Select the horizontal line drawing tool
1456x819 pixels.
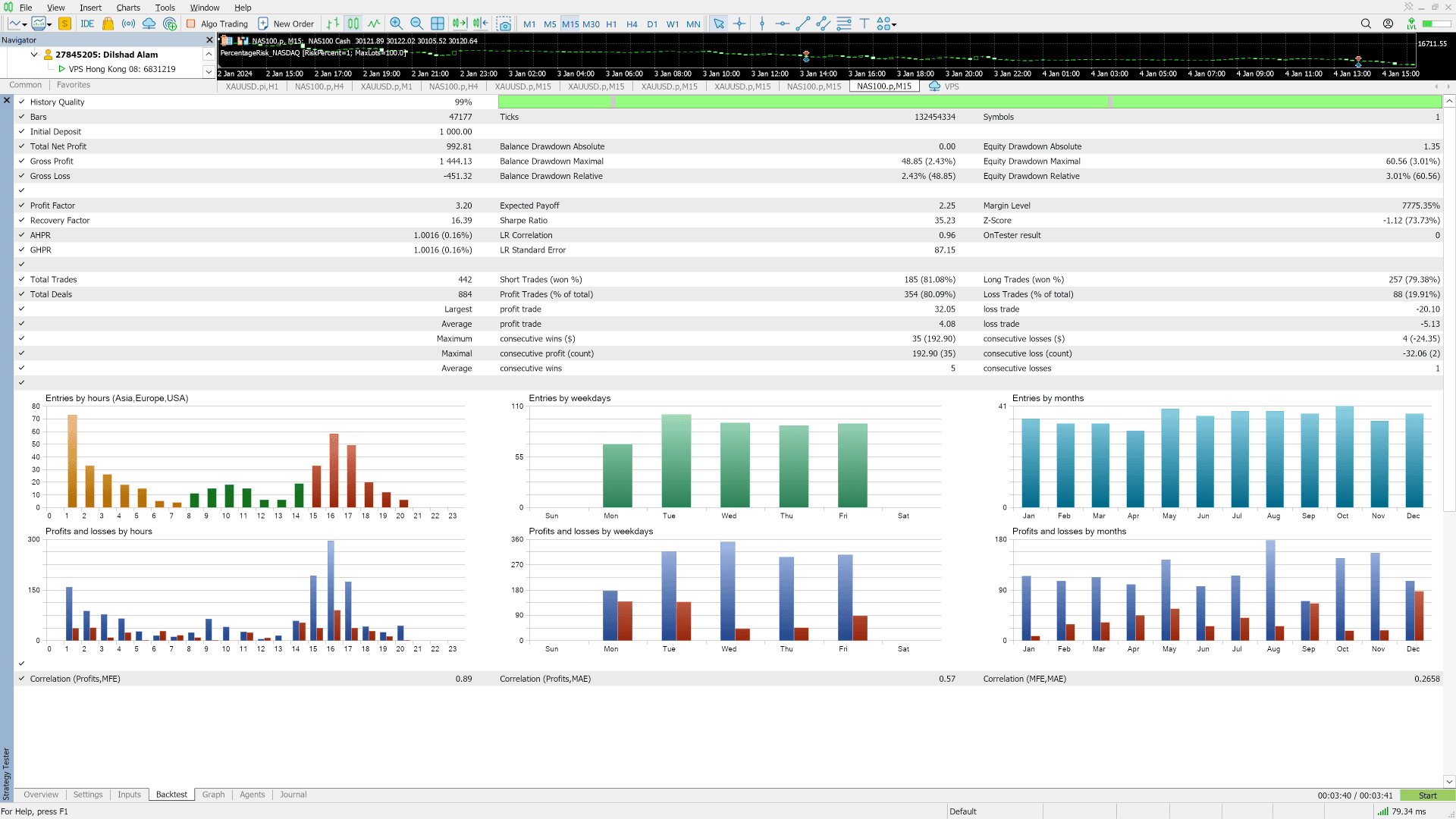(x=783, y=24)
